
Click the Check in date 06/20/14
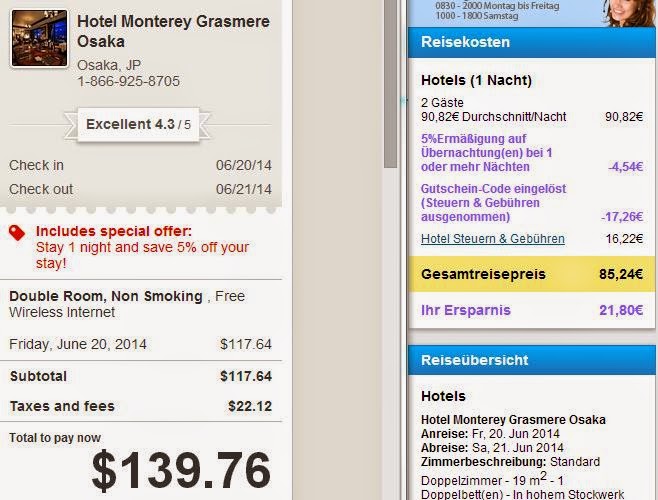coord(243,165)
